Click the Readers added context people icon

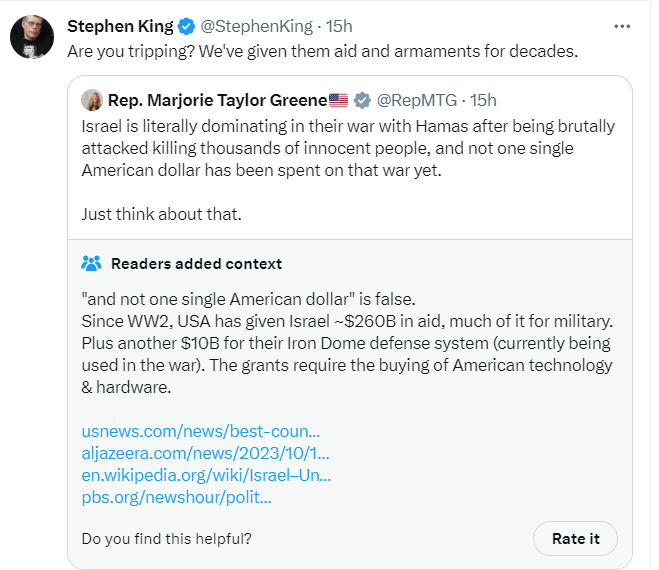point(91,264)
